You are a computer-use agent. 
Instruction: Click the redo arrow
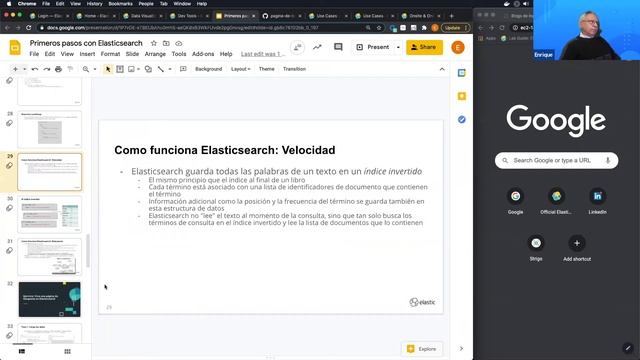point(47,69)
